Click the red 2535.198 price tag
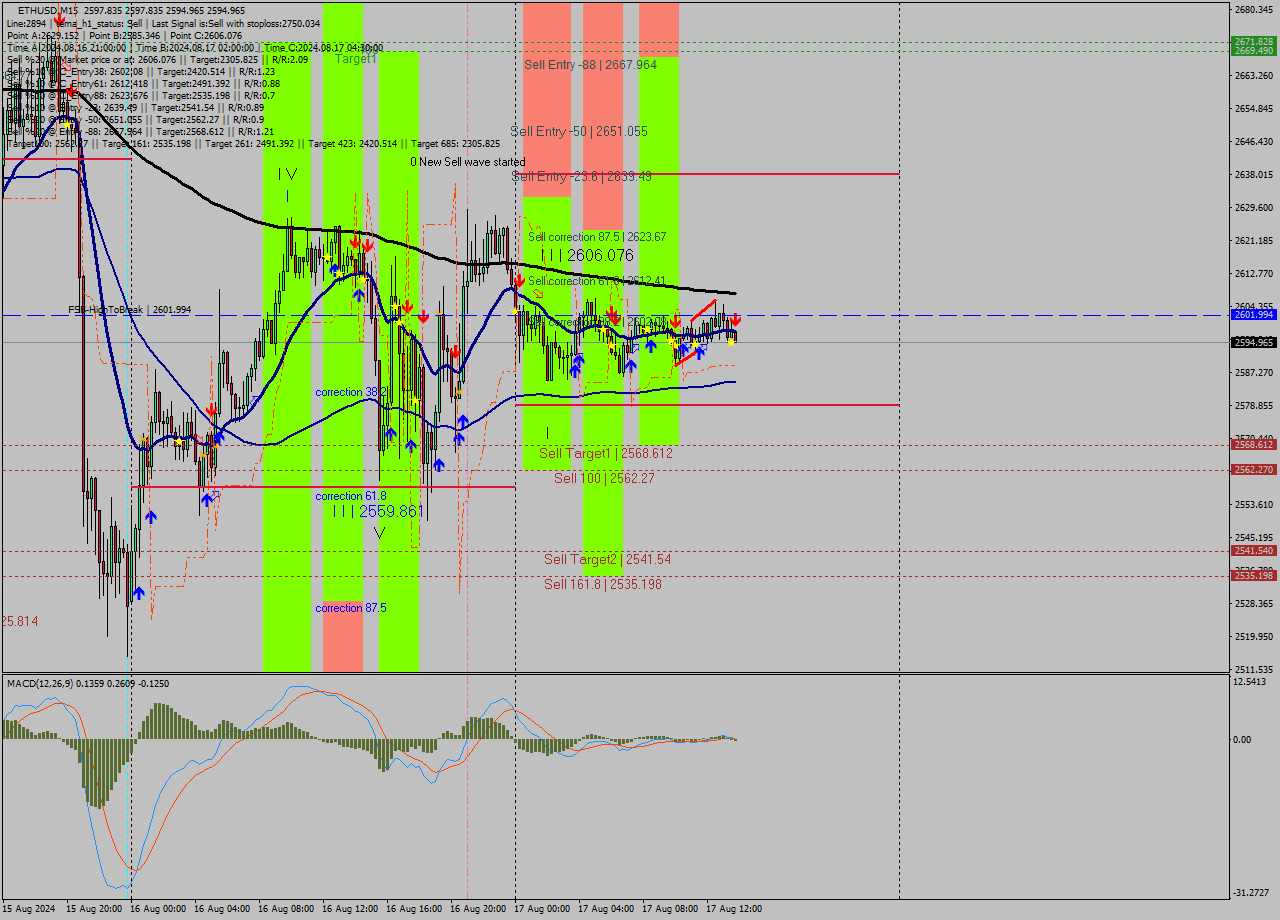Viewport: 1280px width, 920px height. [1253, 576]
